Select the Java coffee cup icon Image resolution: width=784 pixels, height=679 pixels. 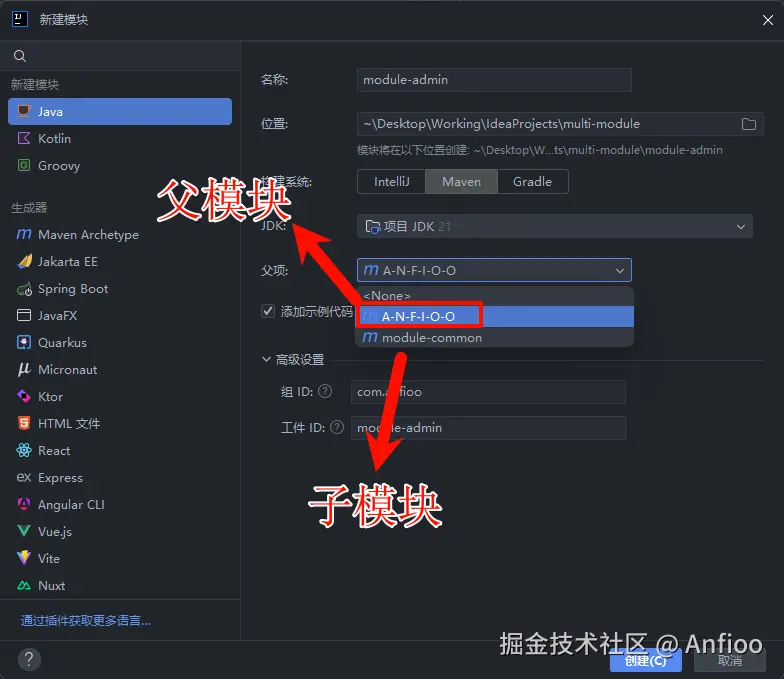click(x=24, y=111)
